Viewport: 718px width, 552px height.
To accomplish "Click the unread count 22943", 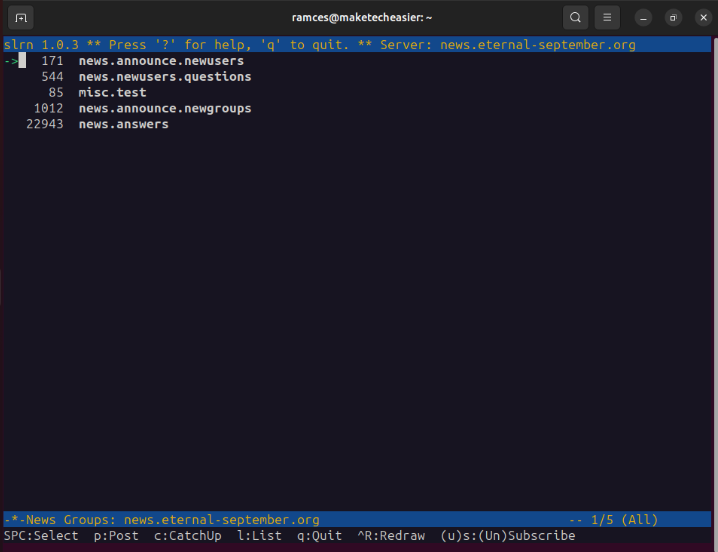I will click(x=45, y=124).
